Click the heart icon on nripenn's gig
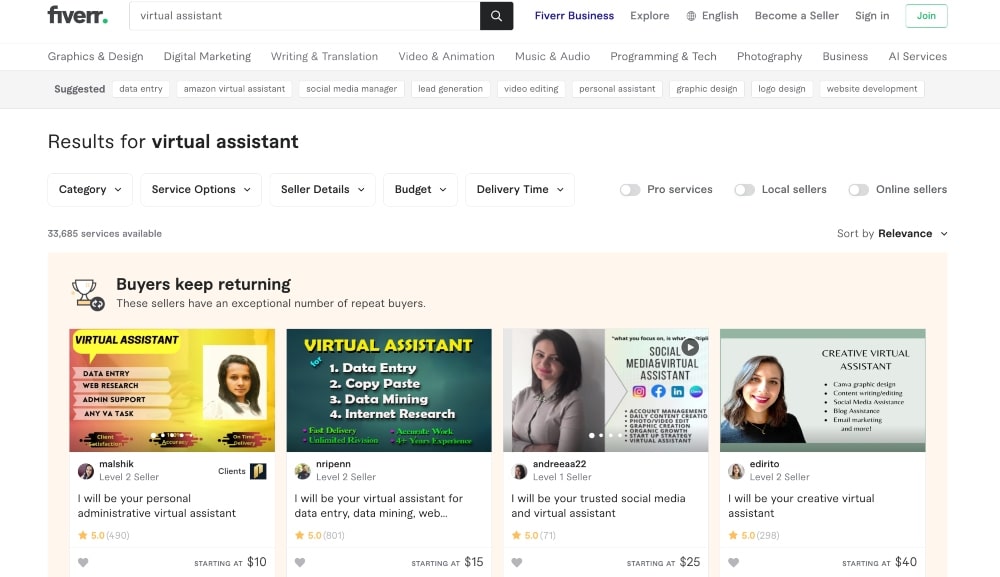 [300, 562]
